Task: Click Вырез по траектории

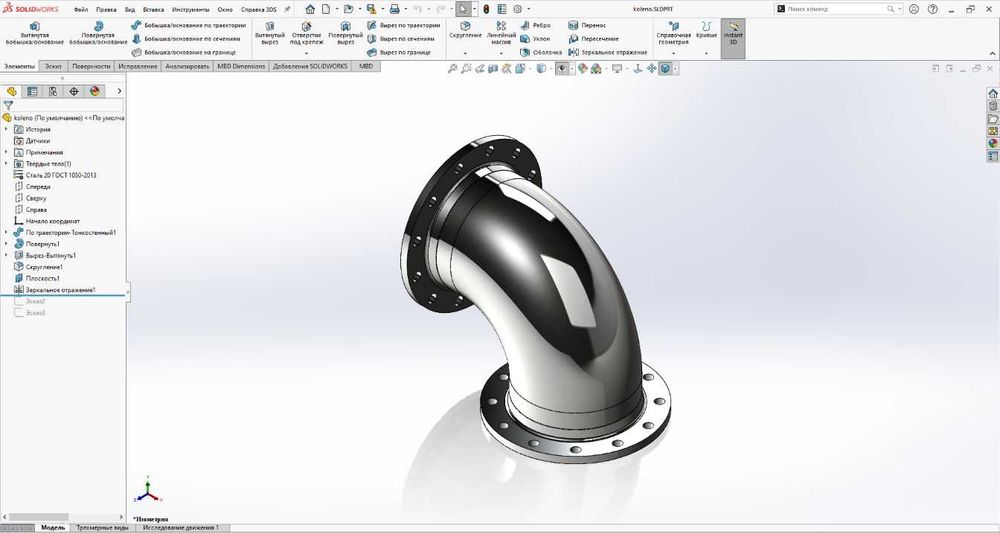Action: coord(404,26)
